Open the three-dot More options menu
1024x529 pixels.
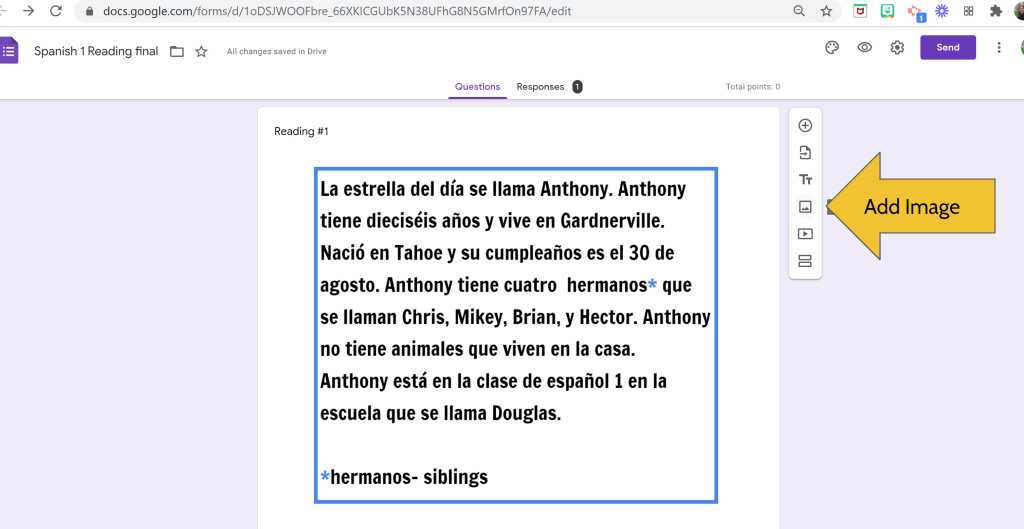998,48
